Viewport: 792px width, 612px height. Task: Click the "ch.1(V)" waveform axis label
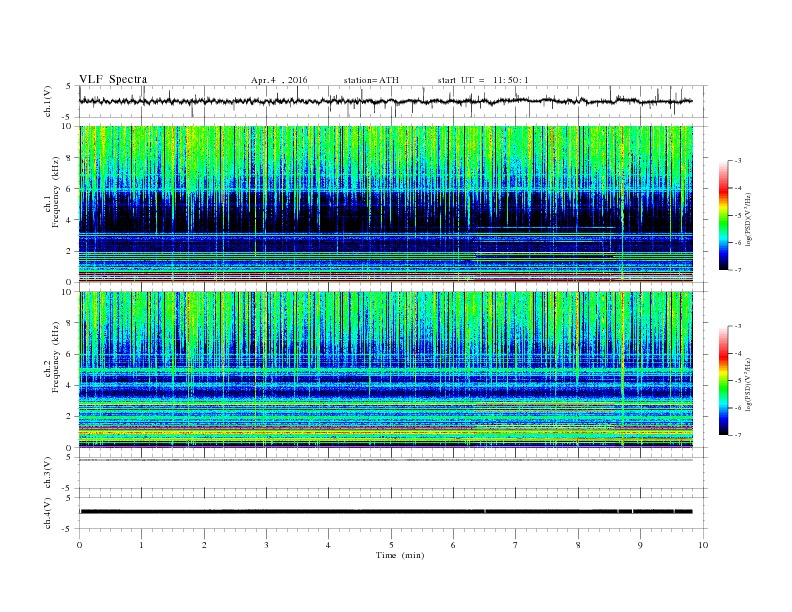point(48,101)
